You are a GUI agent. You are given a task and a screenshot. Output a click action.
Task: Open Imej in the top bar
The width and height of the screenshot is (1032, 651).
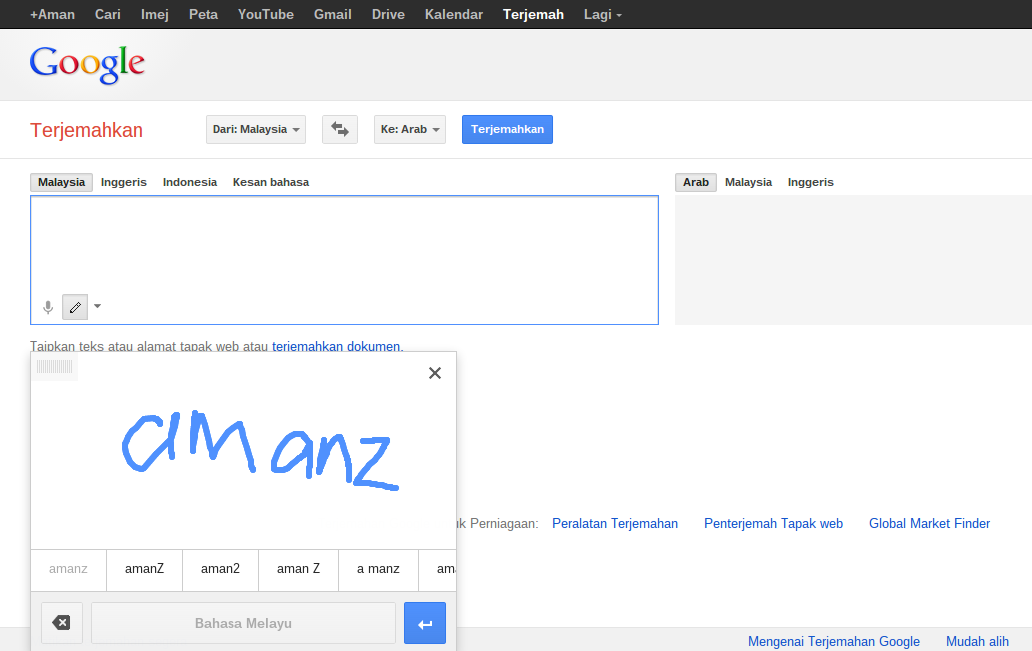[x=155, y=14]
